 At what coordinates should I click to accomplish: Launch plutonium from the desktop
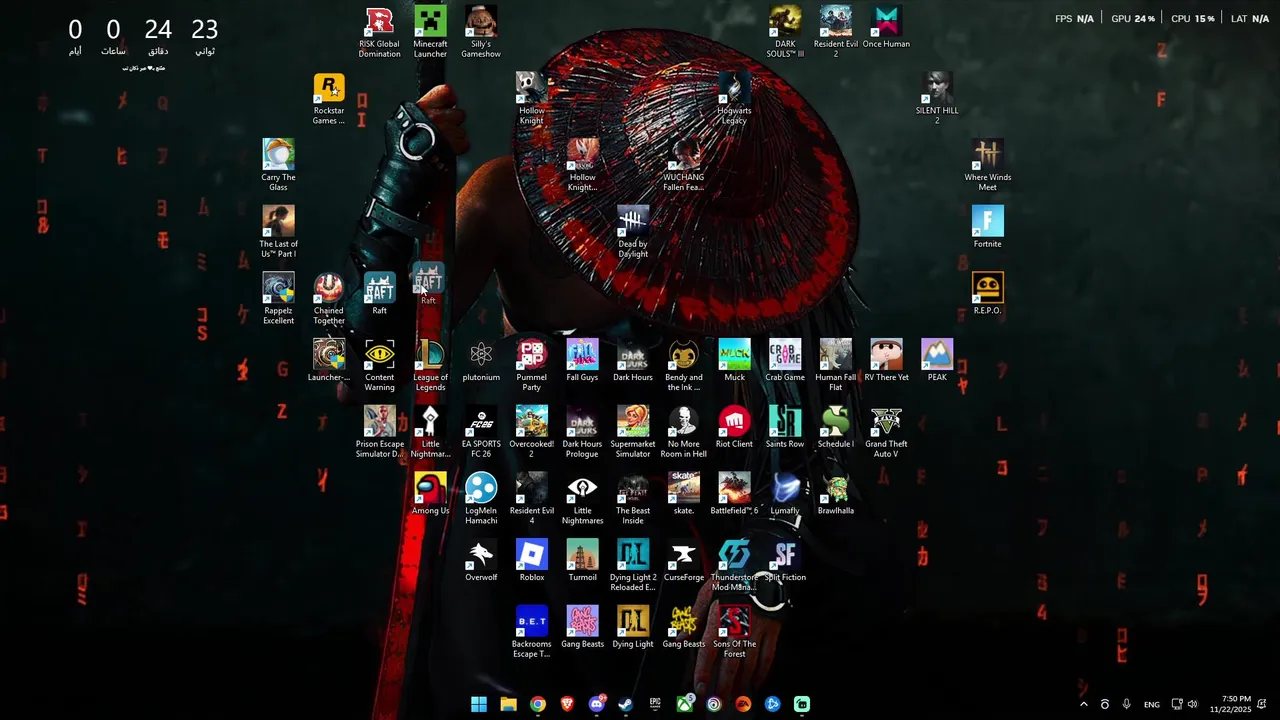(x=481, y=361)
